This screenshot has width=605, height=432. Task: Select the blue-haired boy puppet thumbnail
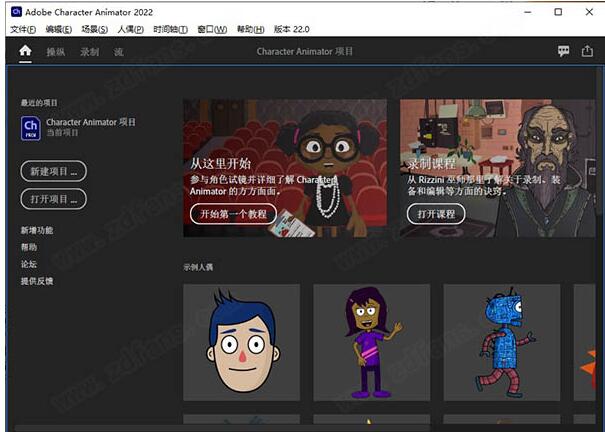pos(242,343)
